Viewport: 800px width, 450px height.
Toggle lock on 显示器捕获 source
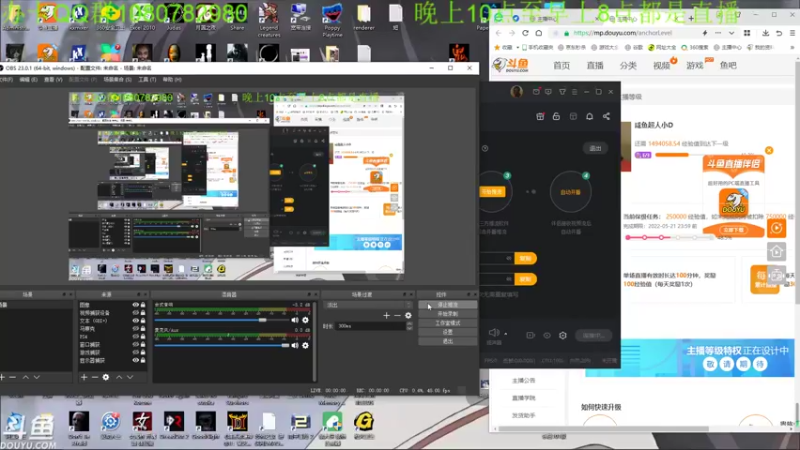coord(143,360)
